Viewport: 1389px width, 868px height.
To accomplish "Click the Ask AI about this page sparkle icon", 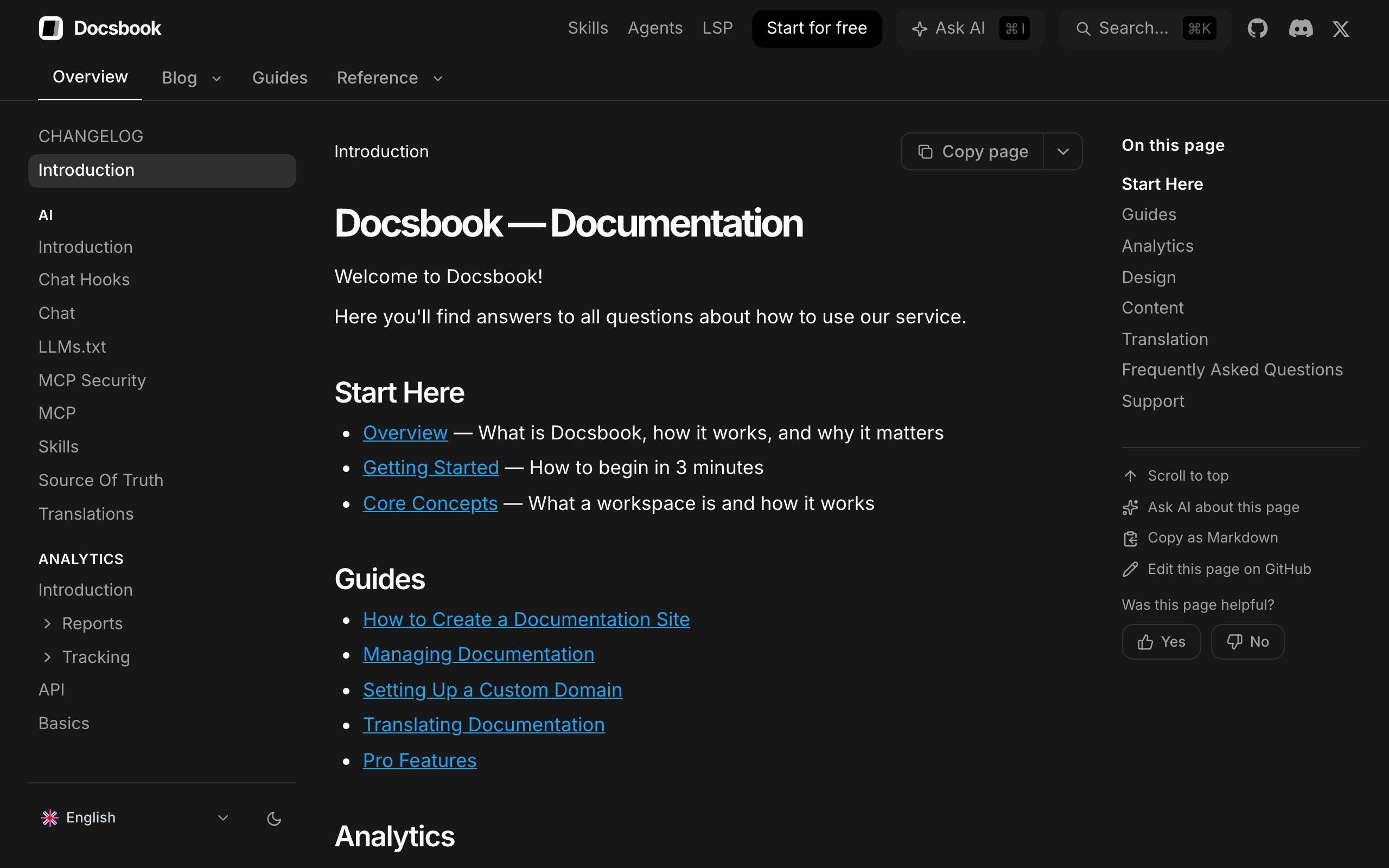I will pyautogui.click(x=1130, y=507).
